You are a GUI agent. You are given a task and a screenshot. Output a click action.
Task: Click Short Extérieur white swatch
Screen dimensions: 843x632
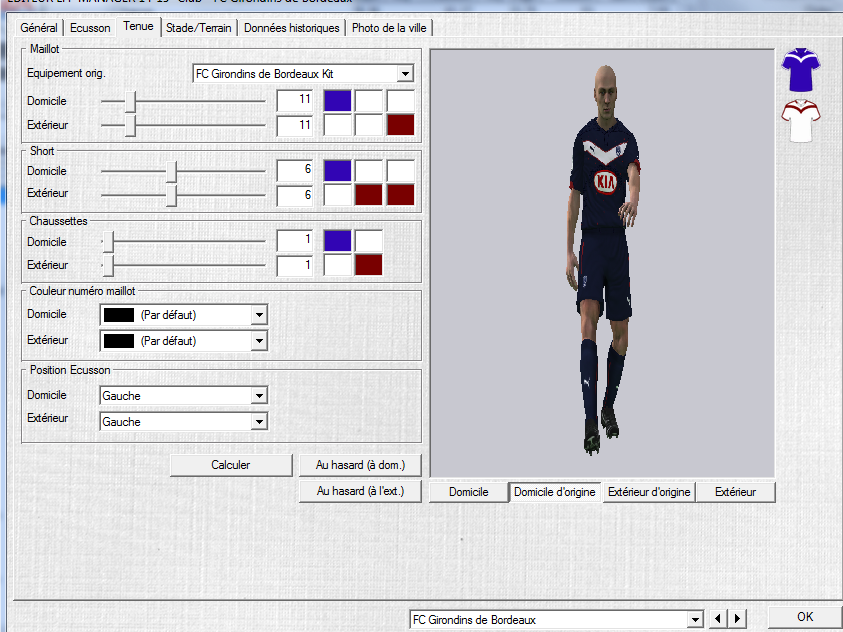338,195
